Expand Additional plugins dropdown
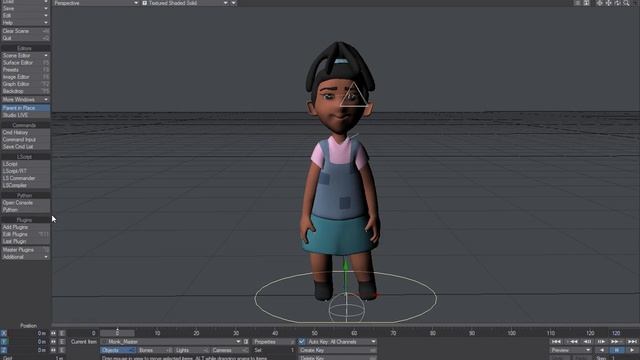Image resolution: width=640 pixels, height=360 pixels. [x=25, y=257]
